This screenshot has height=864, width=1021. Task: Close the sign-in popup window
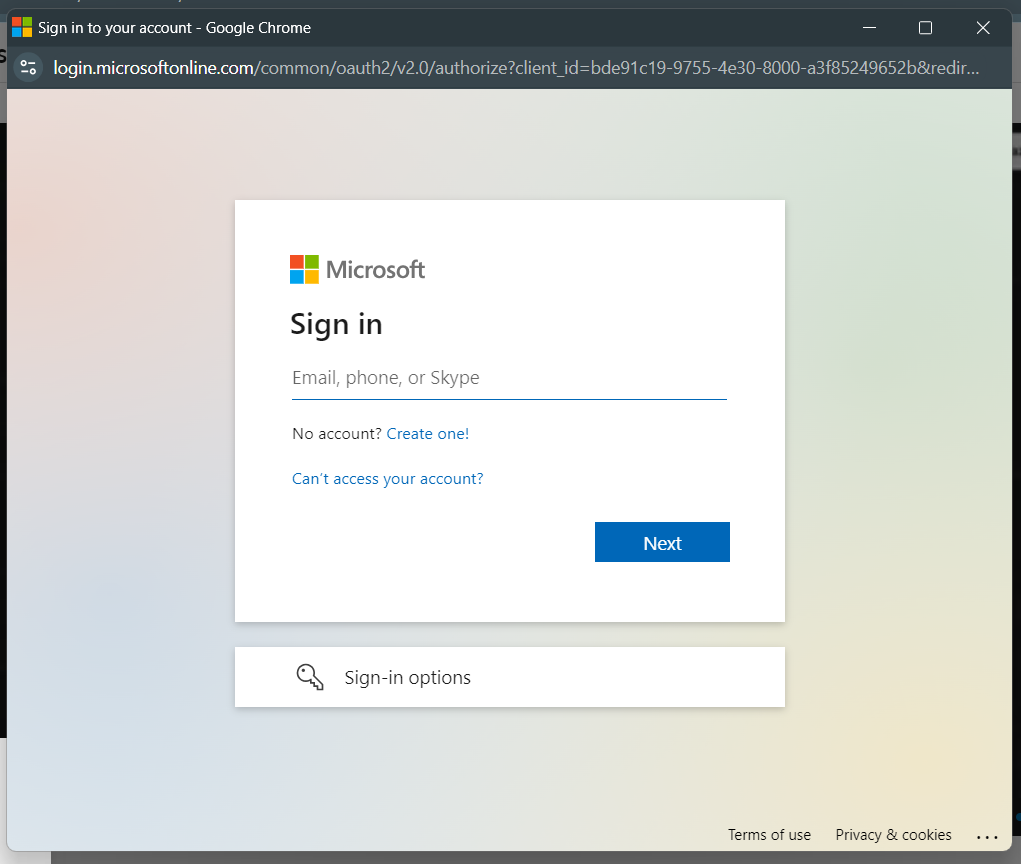983,27
